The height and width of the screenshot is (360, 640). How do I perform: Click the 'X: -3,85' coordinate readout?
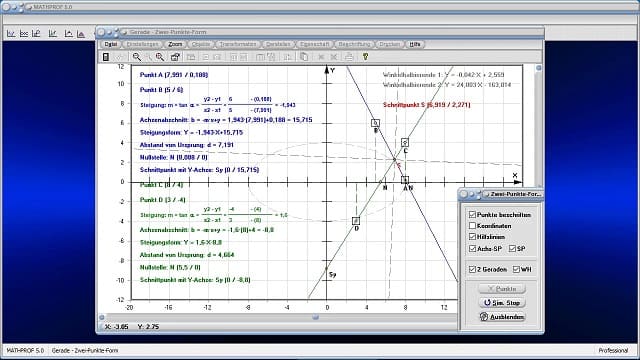pos(116,327)
